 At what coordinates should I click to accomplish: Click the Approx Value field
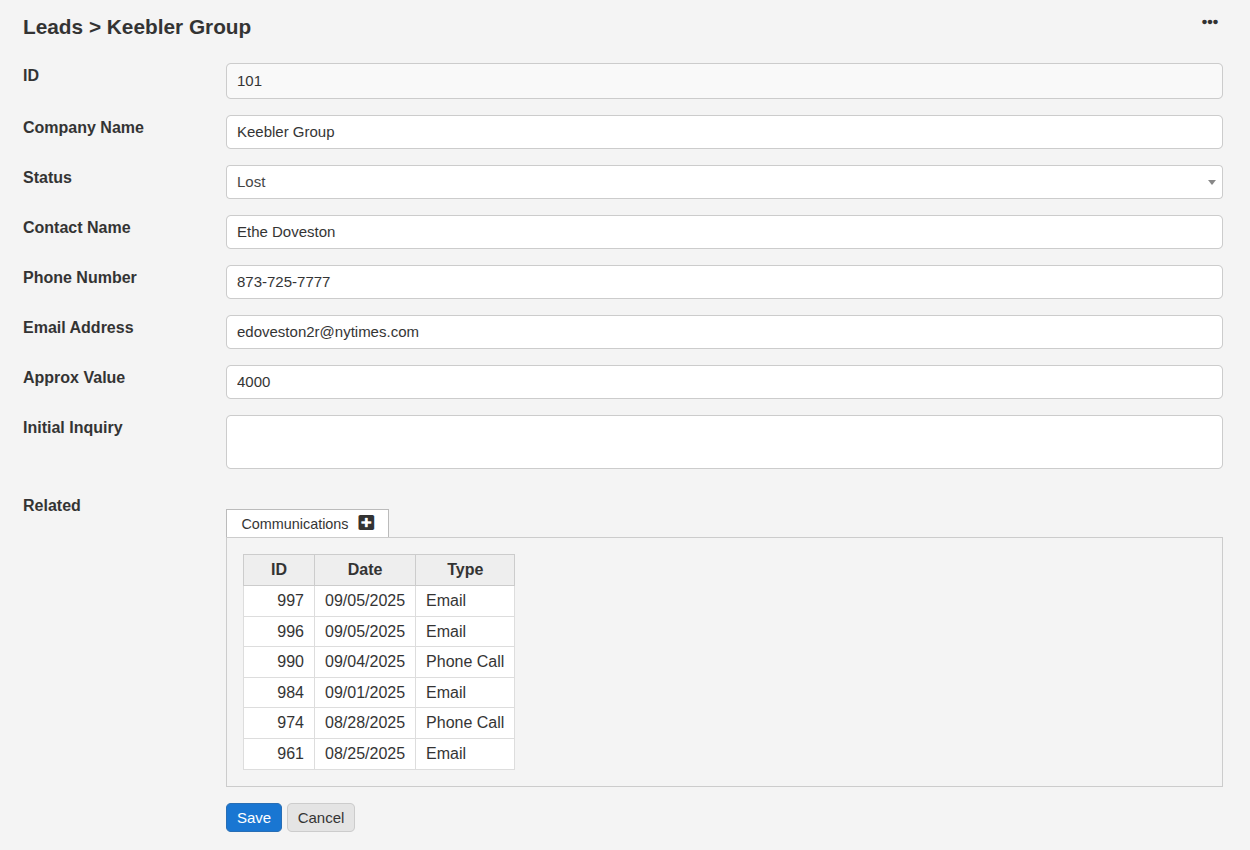pos(723,382)
